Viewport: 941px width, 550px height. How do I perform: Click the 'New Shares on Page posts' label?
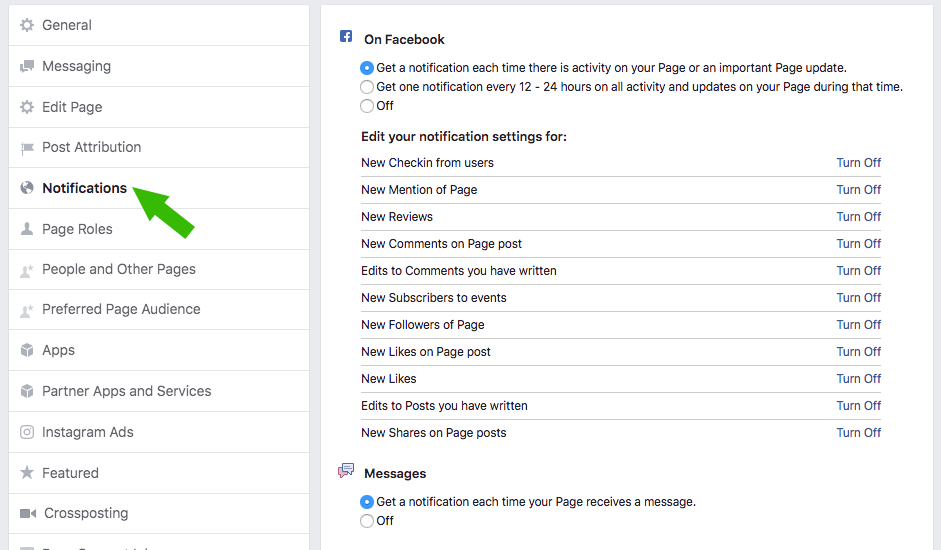pyautogui.click(x=433, y=433)
